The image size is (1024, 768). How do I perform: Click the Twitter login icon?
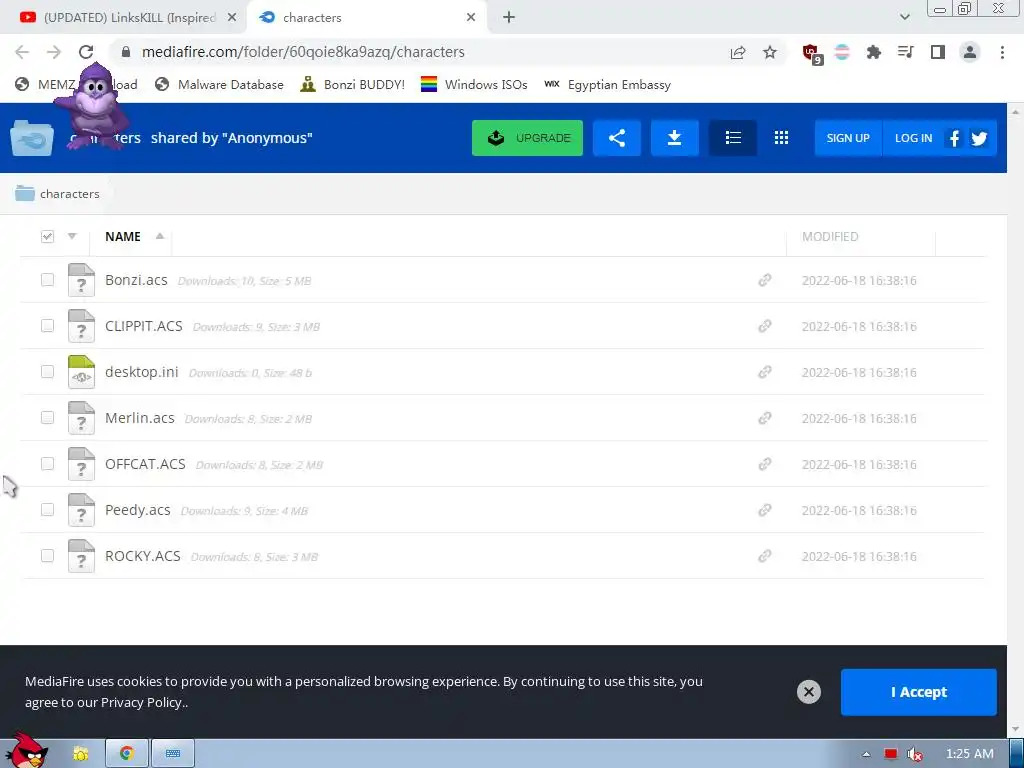point(979,138)
